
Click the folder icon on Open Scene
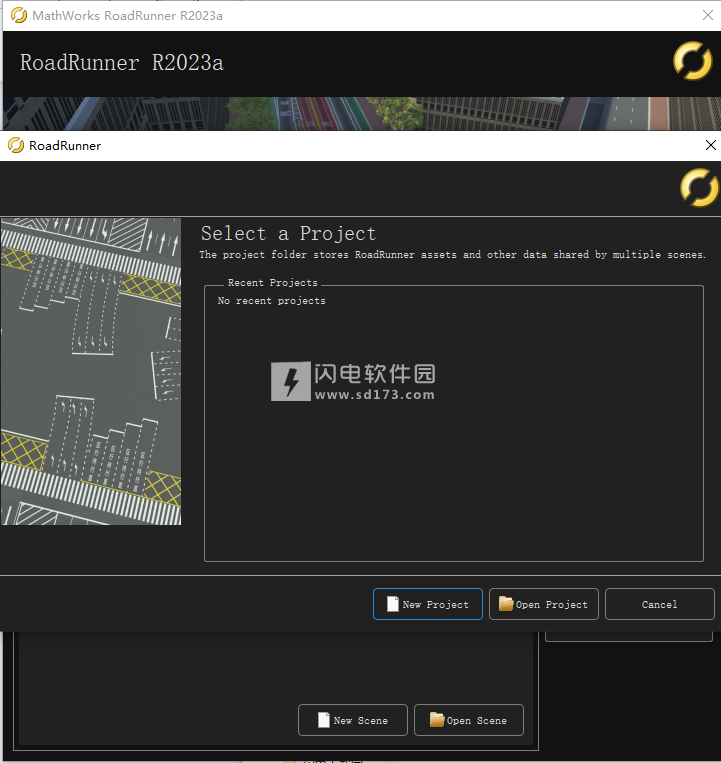point(437,720)
